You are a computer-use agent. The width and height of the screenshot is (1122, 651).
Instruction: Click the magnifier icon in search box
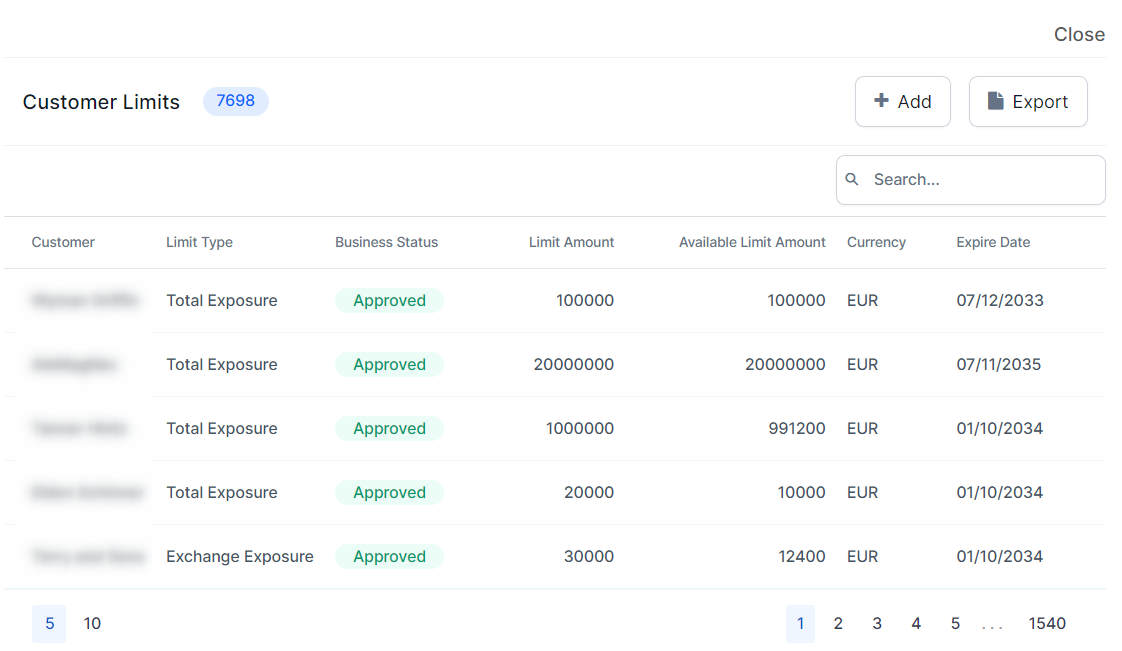[852, 180]
